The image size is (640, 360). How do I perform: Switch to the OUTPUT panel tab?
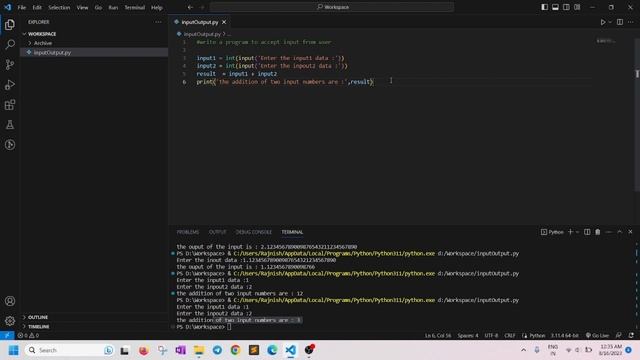(218, 232)
